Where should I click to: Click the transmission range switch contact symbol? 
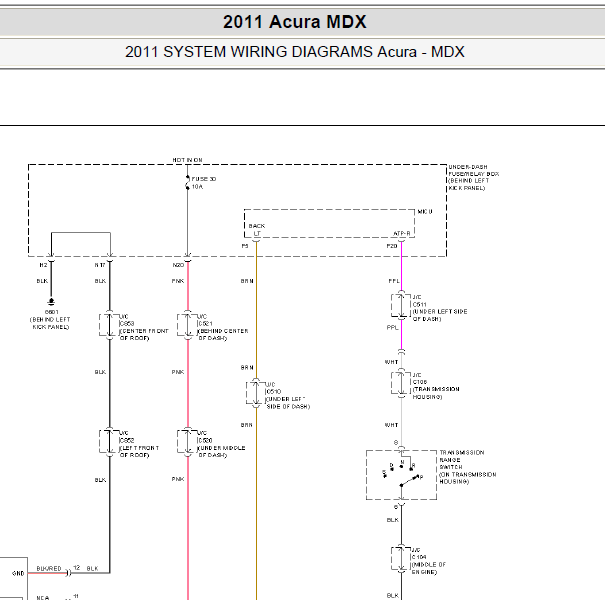401,475
